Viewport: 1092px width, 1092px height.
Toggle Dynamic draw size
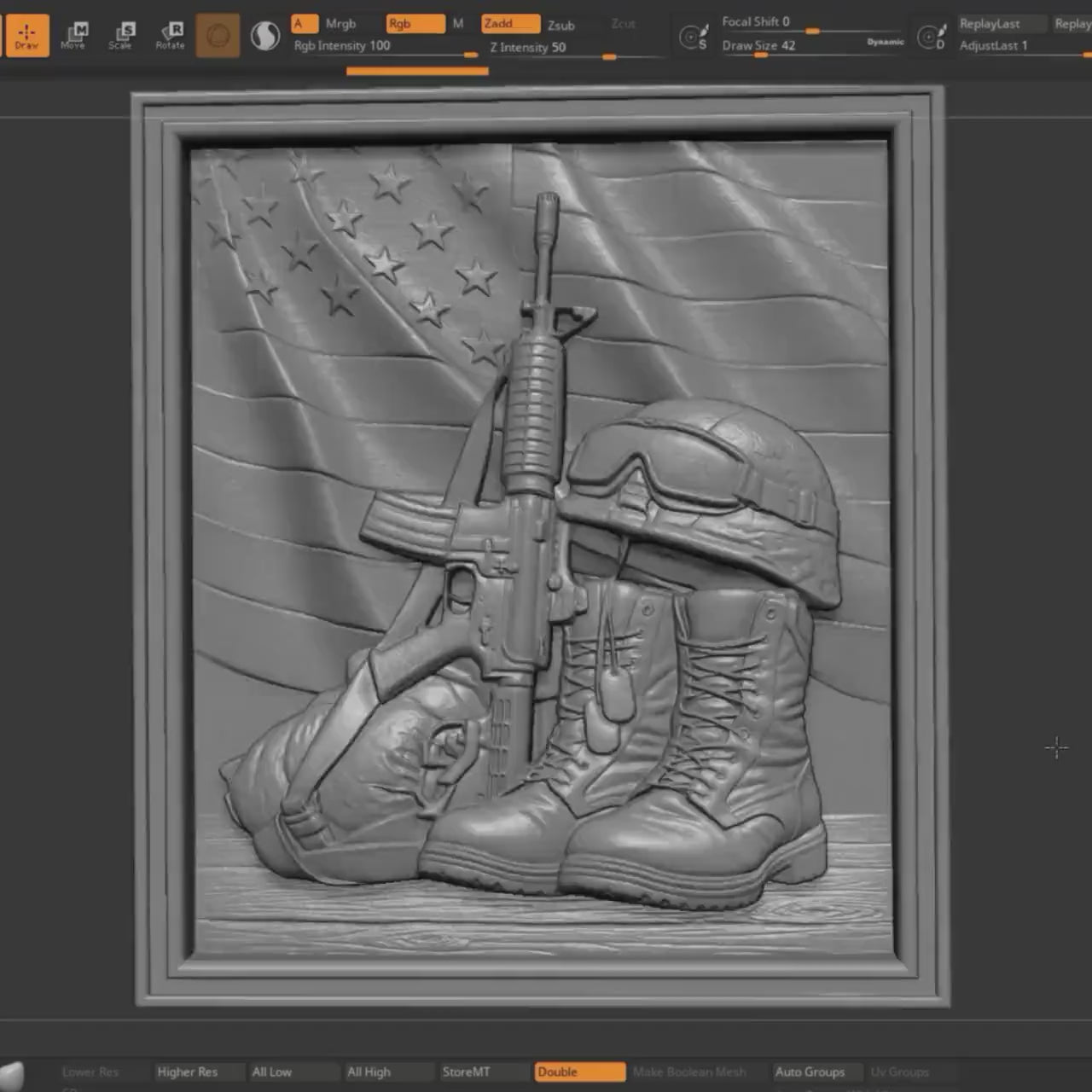point(886,42)
